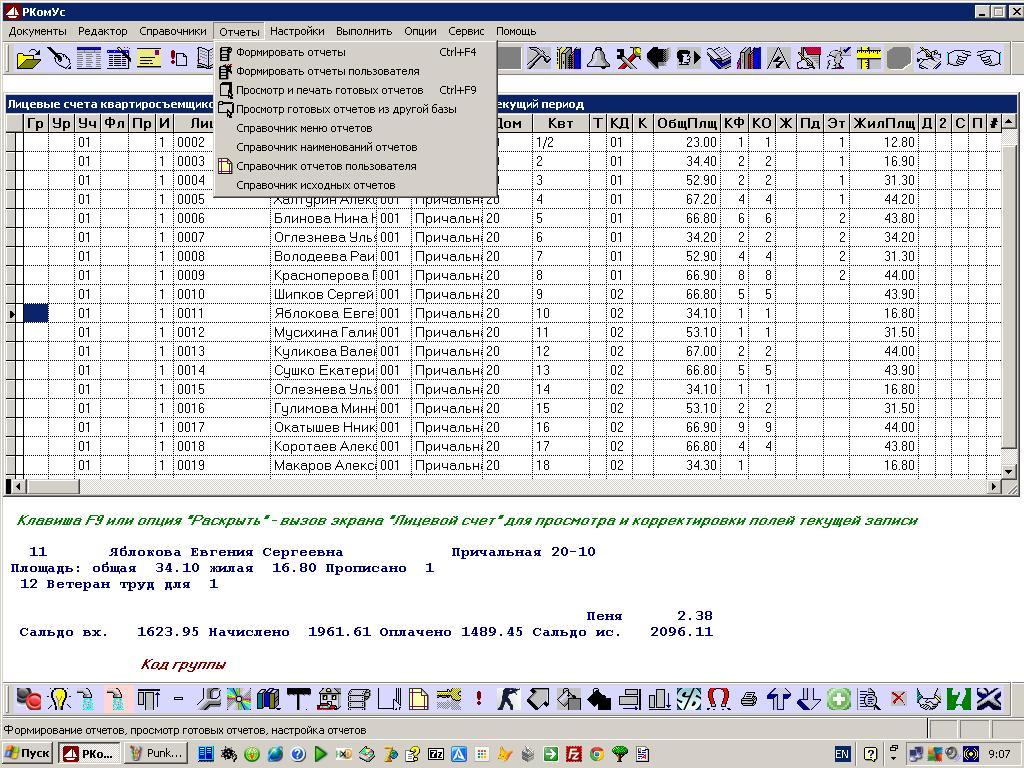Click the handshake icon in bottom toolbar

[x=929, y=699]
